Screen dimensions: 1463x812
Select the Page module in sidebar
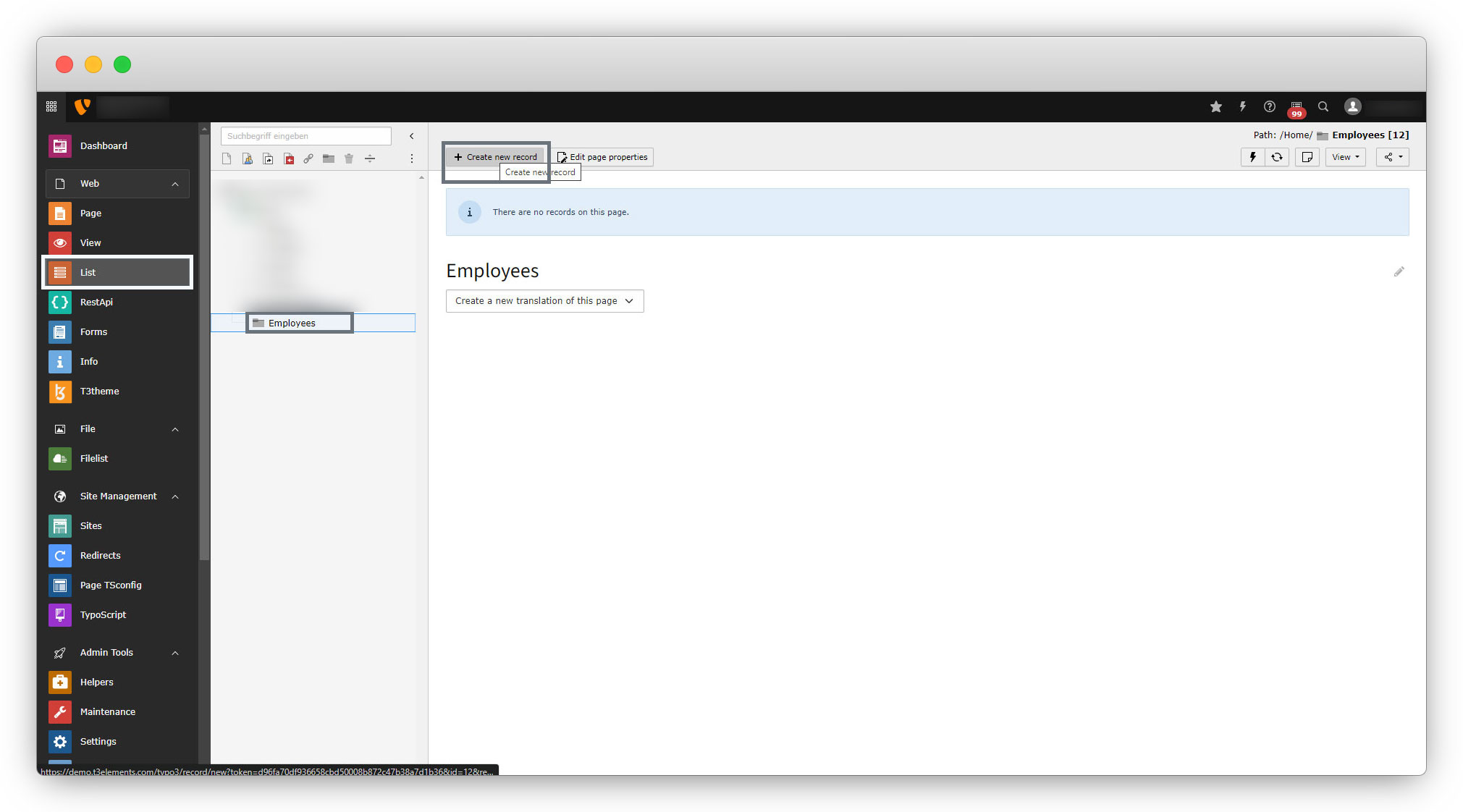click(x=90, y=213)
